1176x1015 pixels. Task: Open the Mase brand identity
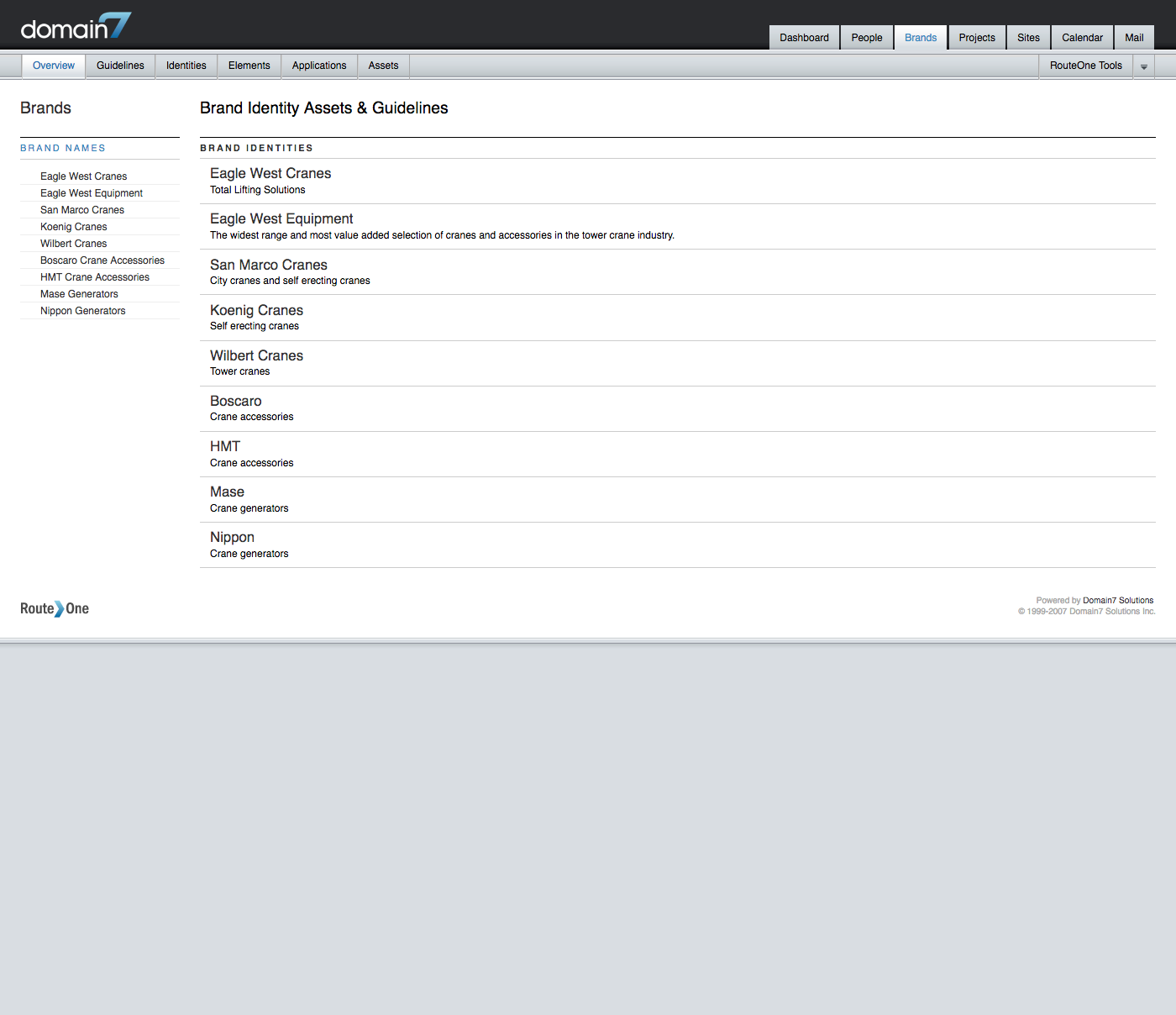click(x=227, y=492)
